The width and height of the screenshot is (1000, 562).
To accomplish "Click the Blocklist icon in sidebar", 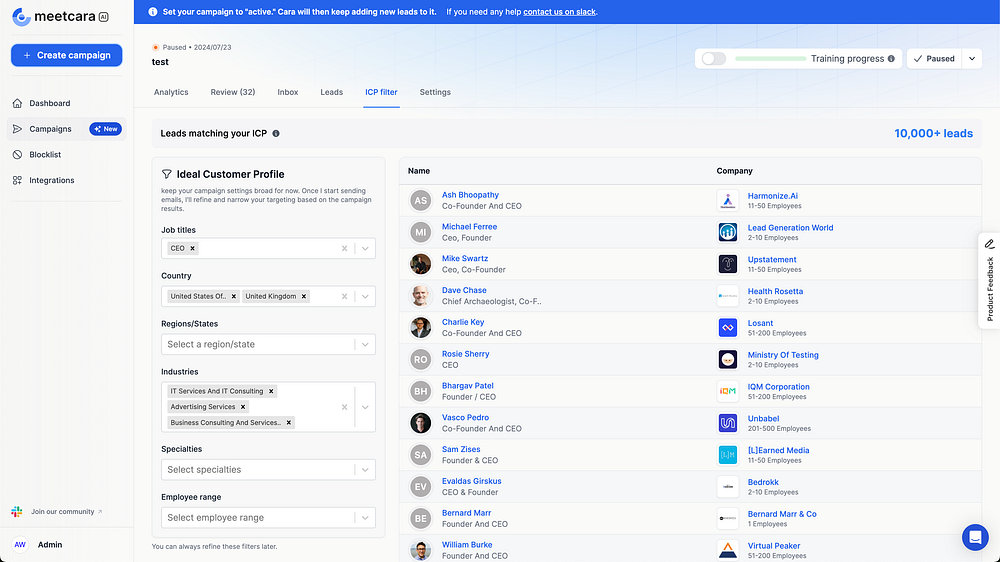I will (17, 154).
